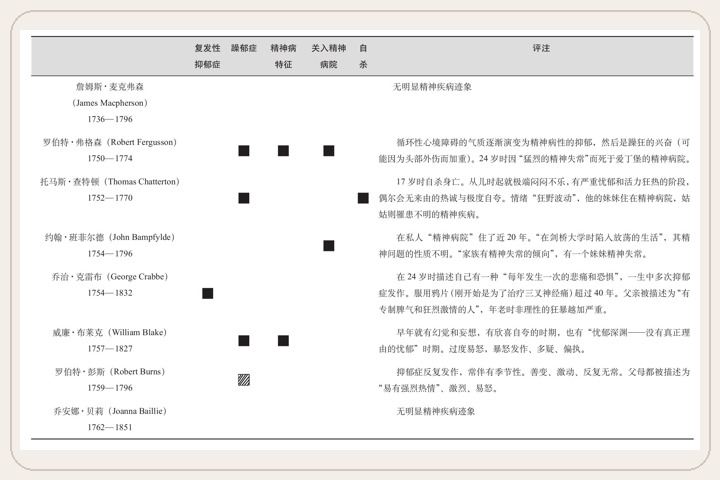This screenshot has height=480, width=720.
Task: Click Chatterton's comment beginning 17 岁时自杀身亡
Action: click(x=534, y=198)
